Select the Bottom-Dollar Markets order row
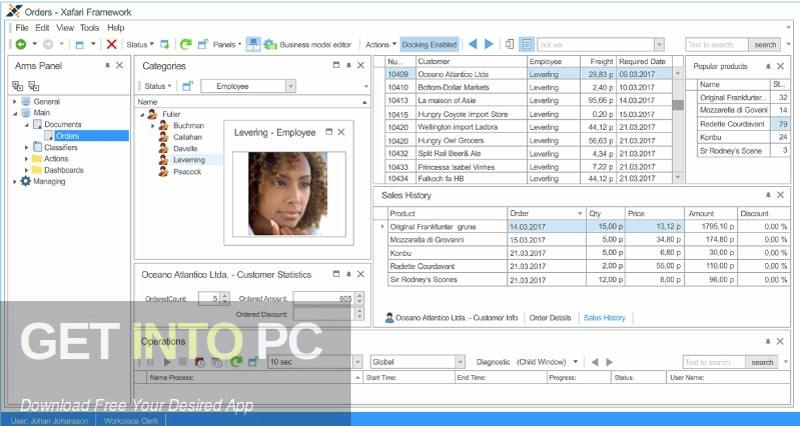800x426 pixels. (528, 87)
